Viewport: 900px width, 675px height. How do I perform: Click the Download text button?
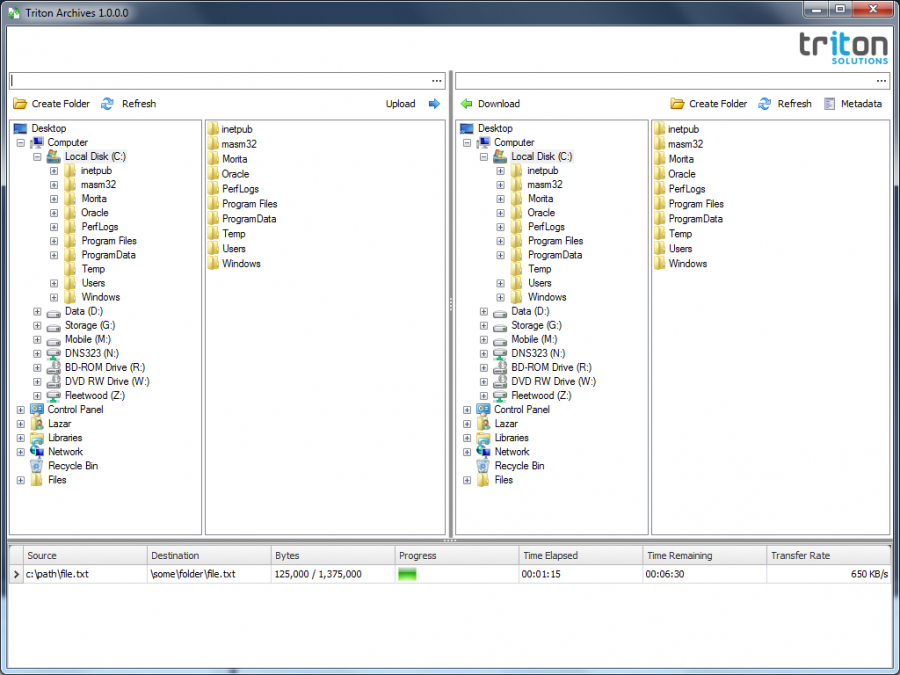(499, 104)
